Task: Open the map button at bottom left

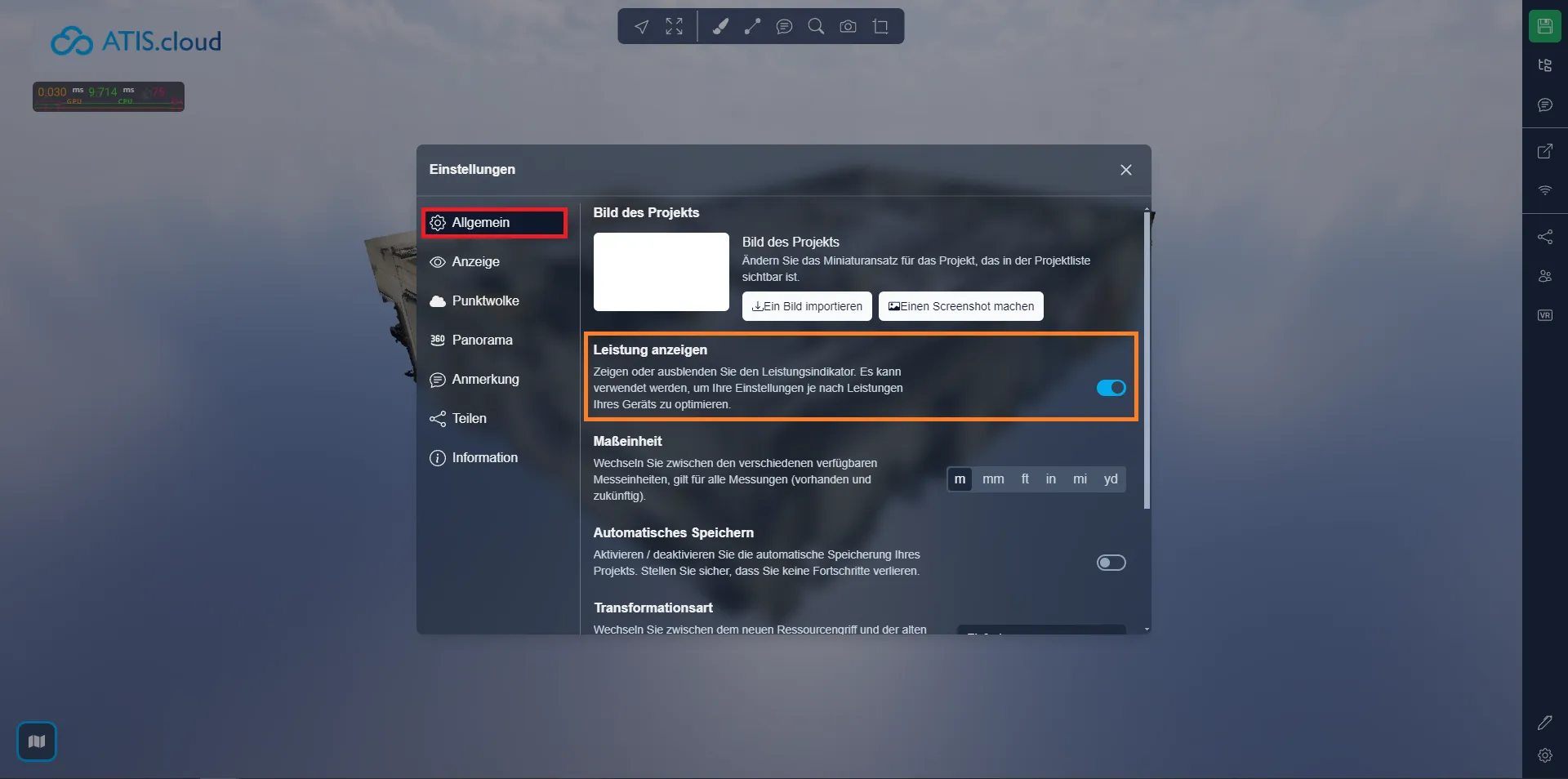Action: 37,741
